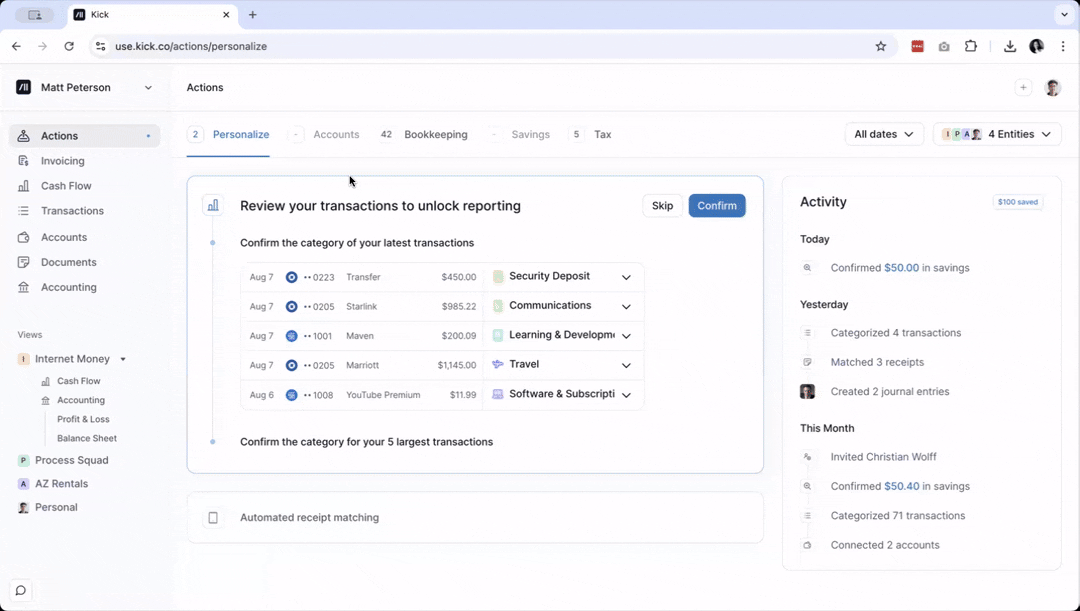Click Skip on the review card

point(662,206)
